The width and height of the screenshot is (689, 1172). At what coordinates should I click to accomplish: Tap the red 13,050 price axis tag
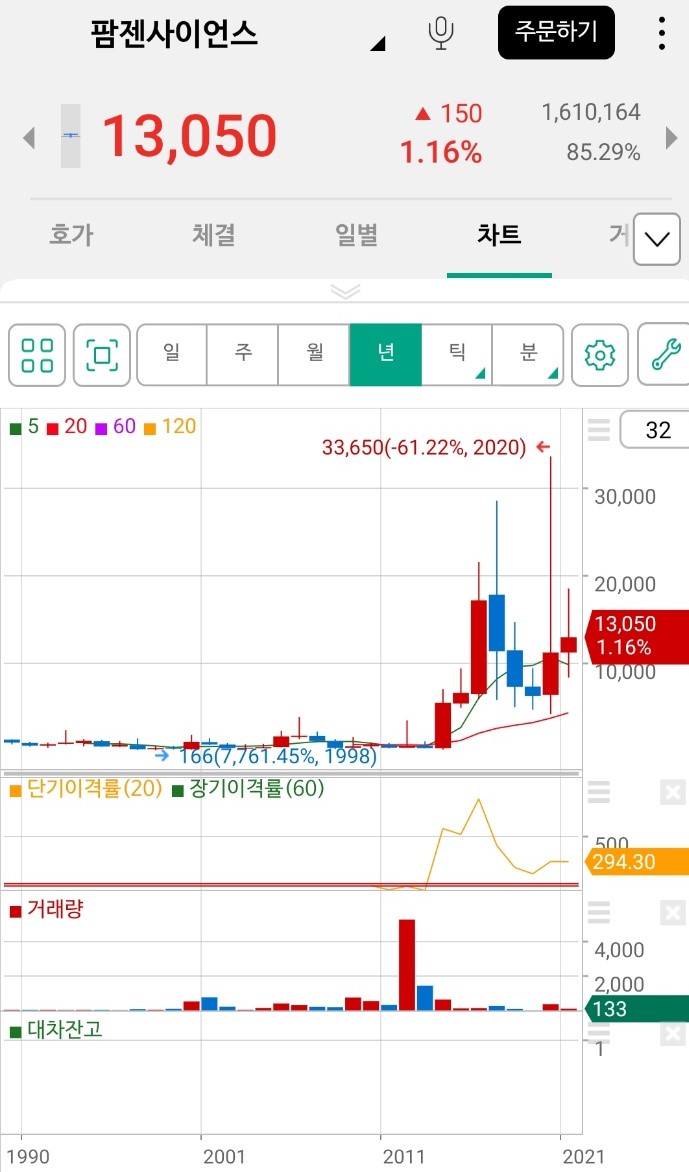click(636, 635)
